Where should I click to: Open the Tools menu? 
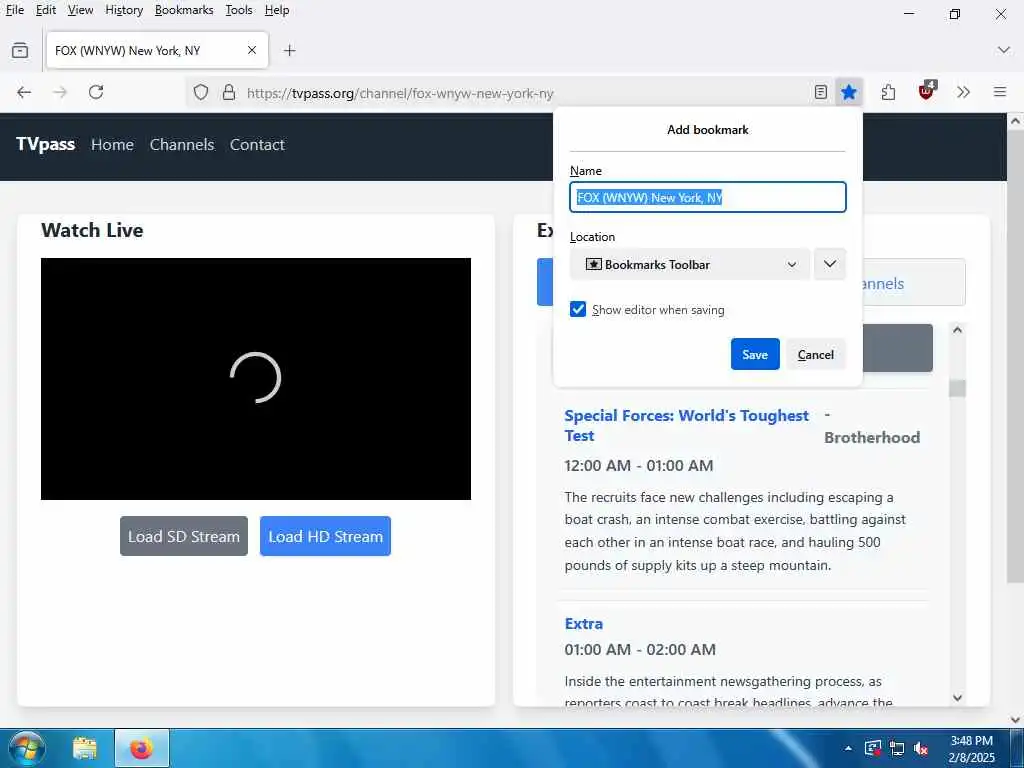[x=239, y=10]
